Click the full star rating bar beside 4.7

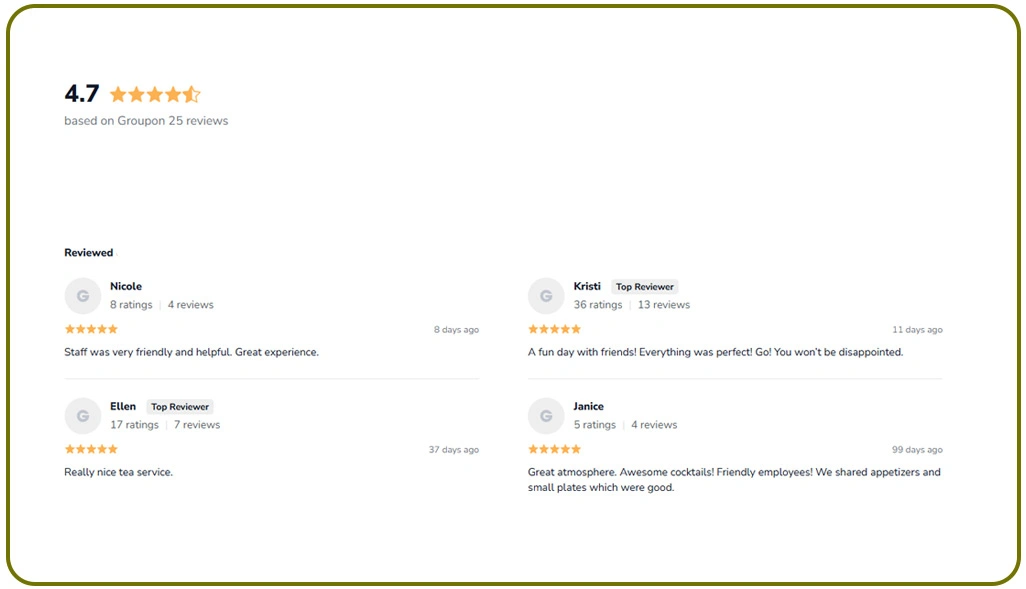click(155, 93)
